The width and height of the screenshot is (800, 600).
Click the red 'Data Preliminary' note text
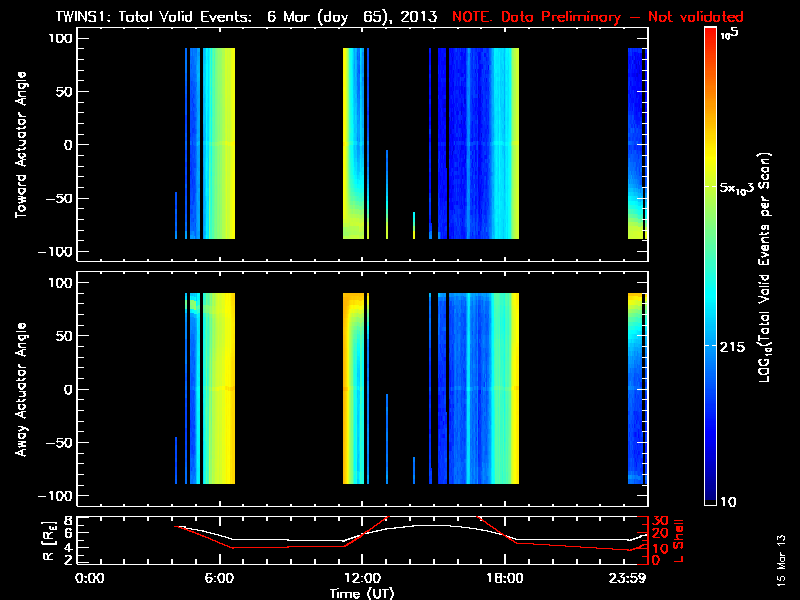pos(598,17)
